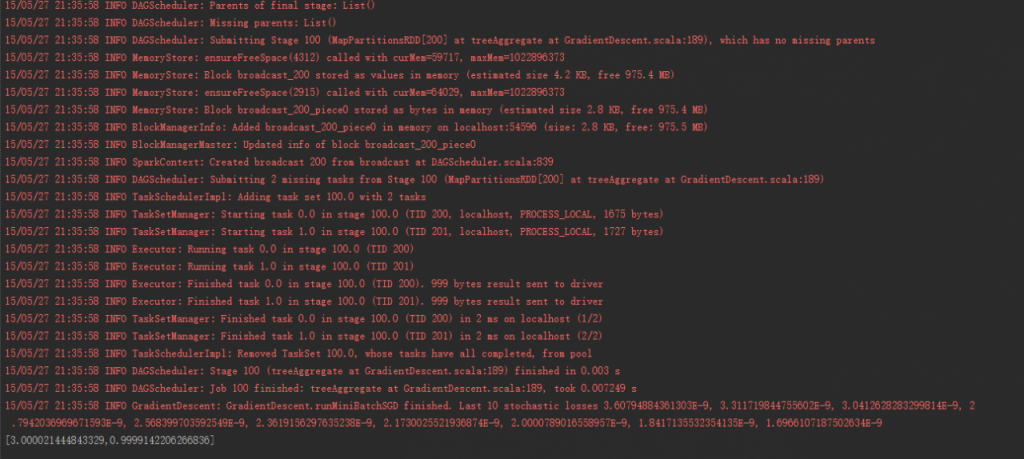Click 'Starting task 0.0' line with TID 200

(x=334, y=214)
